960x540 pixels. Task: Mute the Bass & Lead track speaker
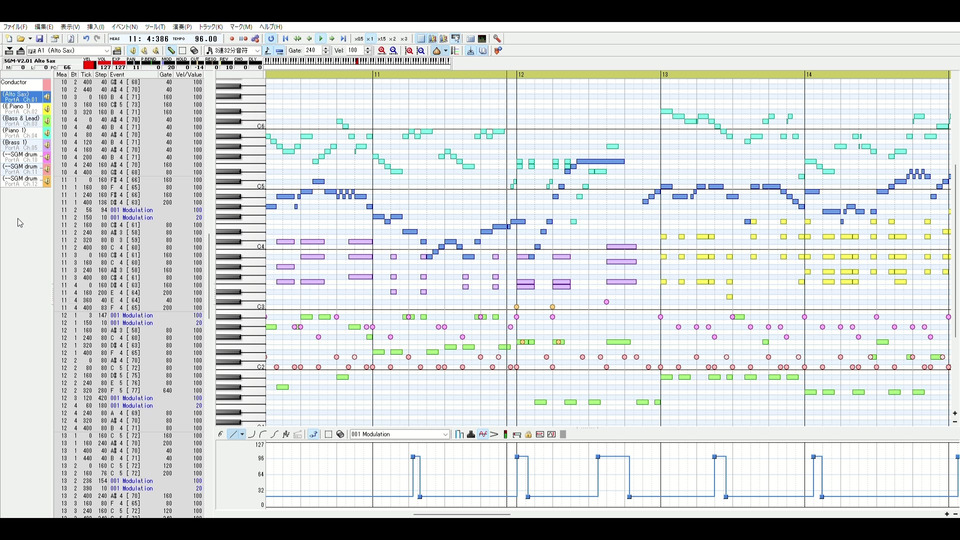47,121
